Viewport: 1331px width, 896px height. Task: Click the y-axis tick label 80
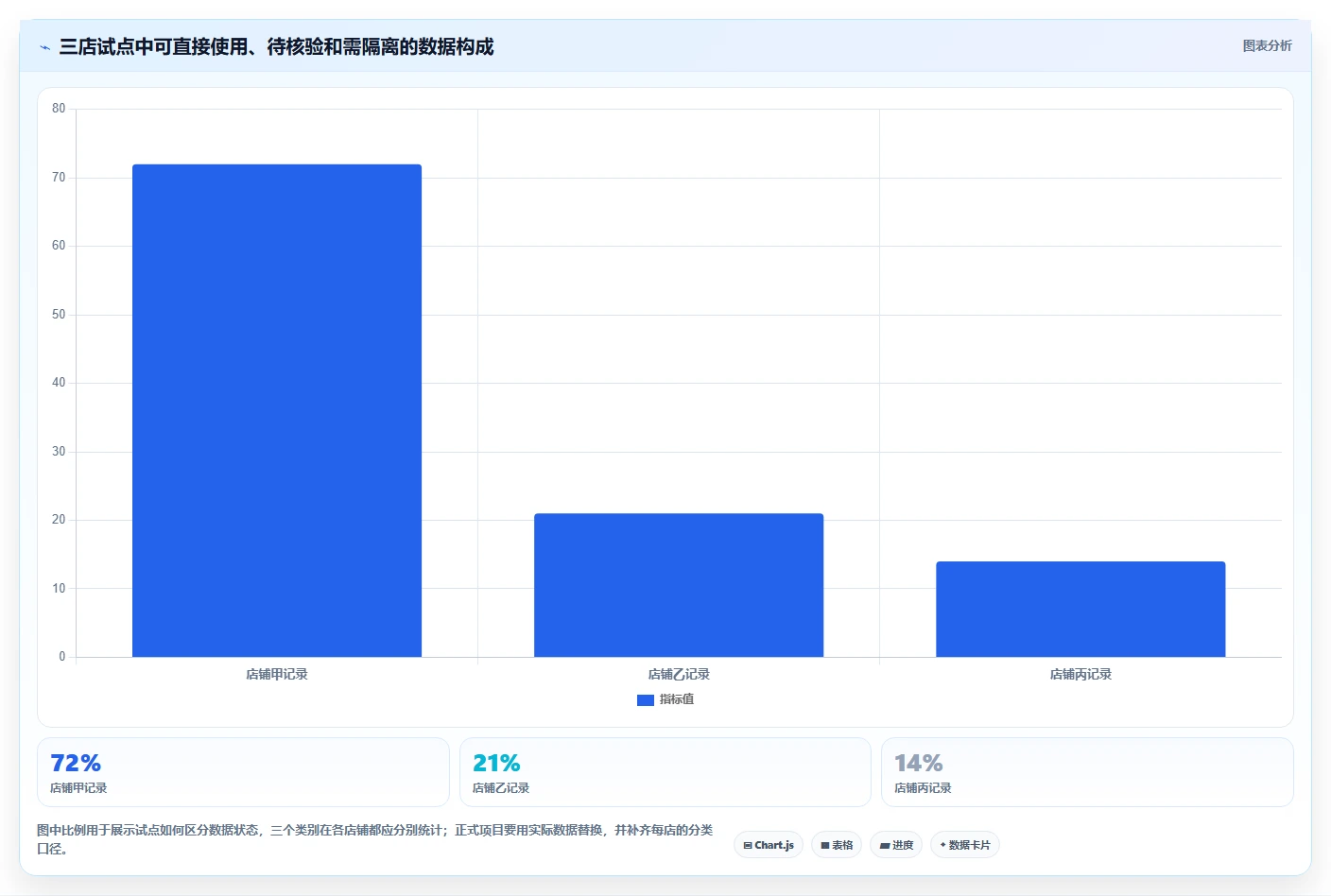[x=59, y=109]
